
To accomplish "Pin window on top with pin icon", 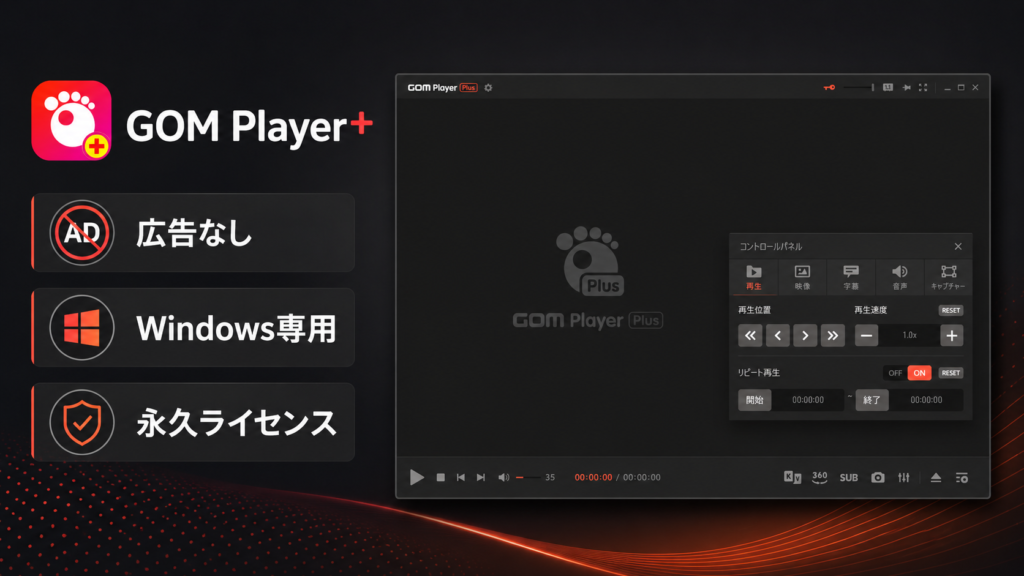I will (x=906, y=88).
